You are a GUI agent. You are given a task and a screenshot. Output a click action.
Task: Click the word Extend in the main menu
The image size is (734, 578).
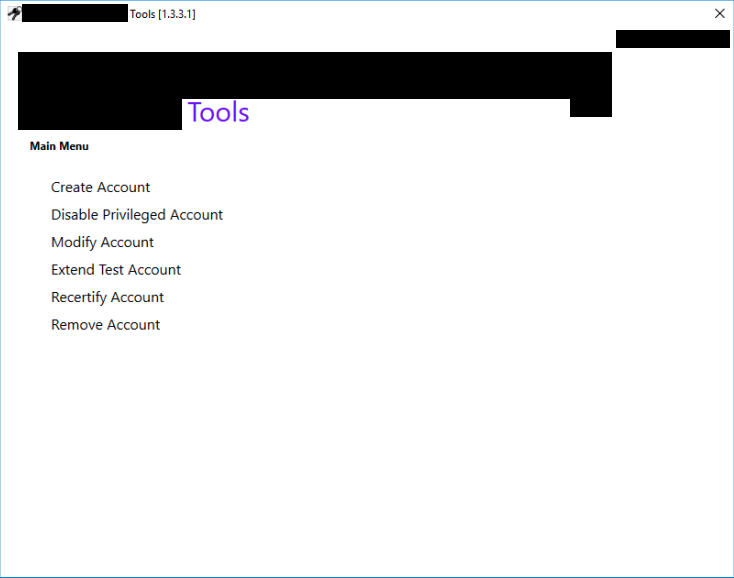73,270
